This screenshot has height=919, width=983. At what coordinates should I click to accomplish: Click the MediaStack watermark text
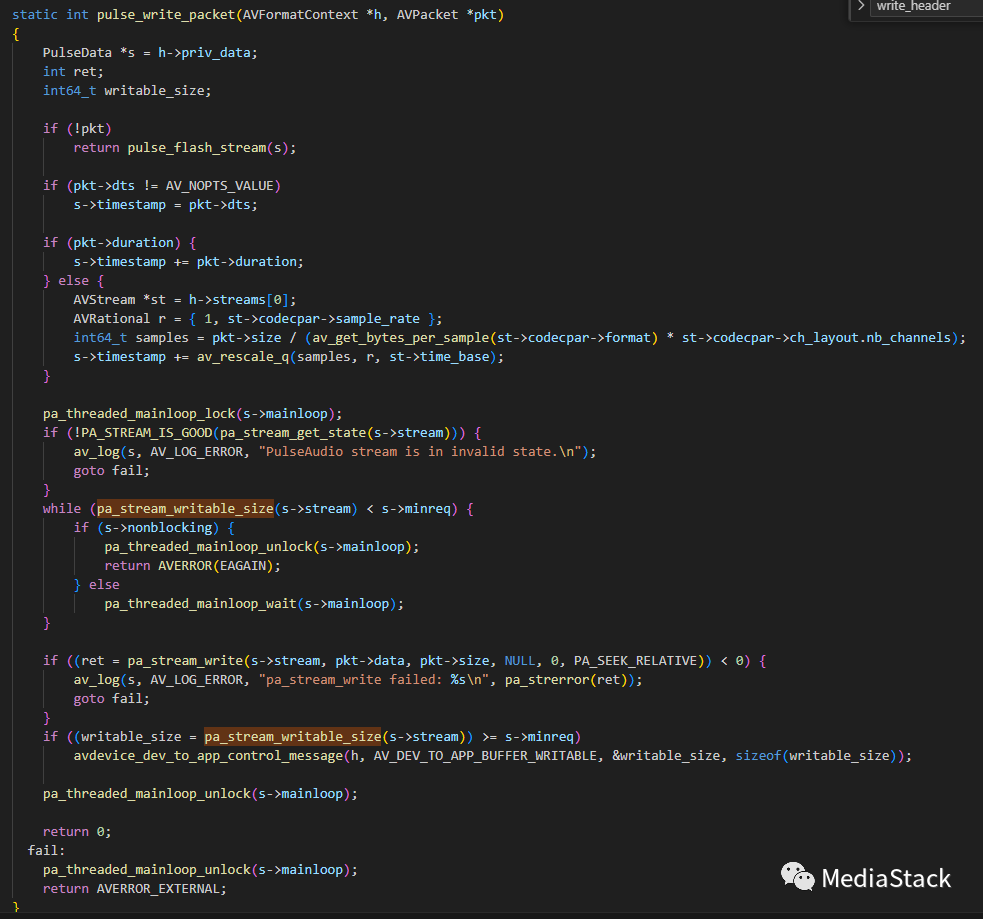[885, 878]
